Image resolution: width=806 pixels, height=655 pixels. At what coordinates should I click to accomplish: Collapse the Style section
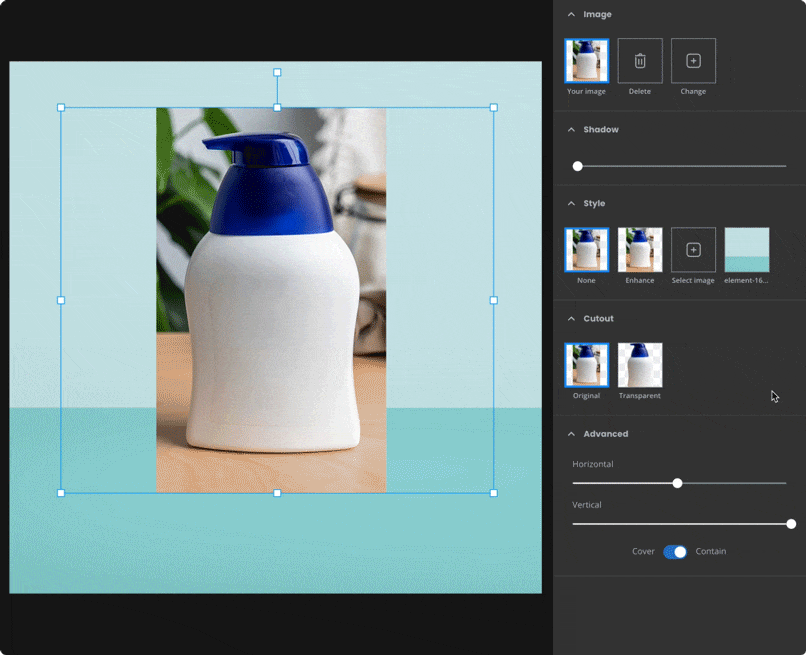pos(571,203)
